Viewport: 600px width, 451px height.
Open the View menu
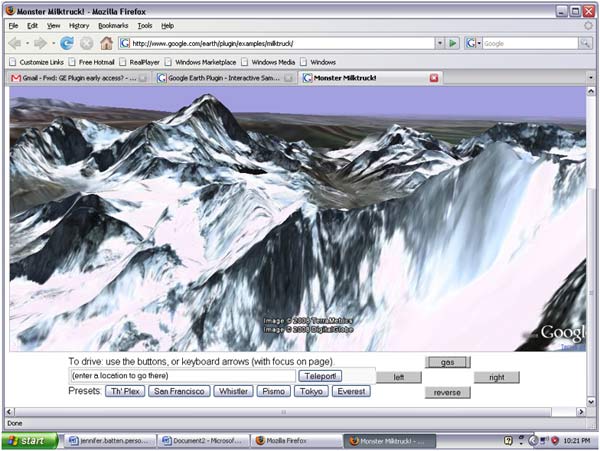coord(53,26)
